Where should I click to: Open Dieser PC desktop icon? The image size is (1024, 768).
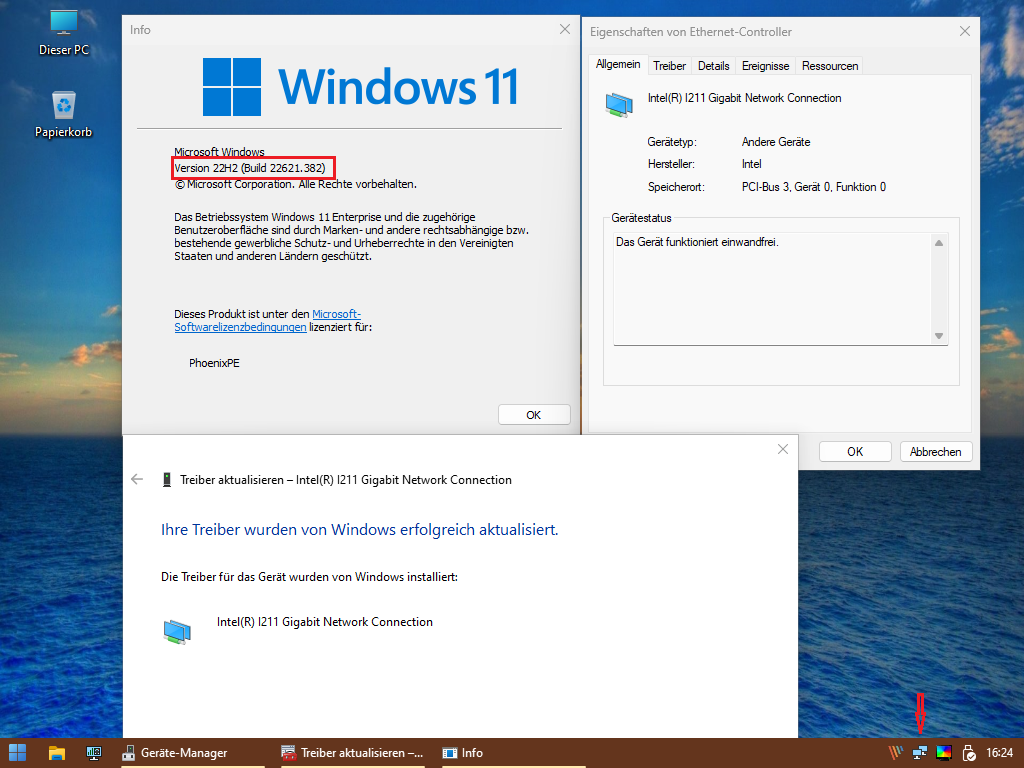[x=63, y=26]
